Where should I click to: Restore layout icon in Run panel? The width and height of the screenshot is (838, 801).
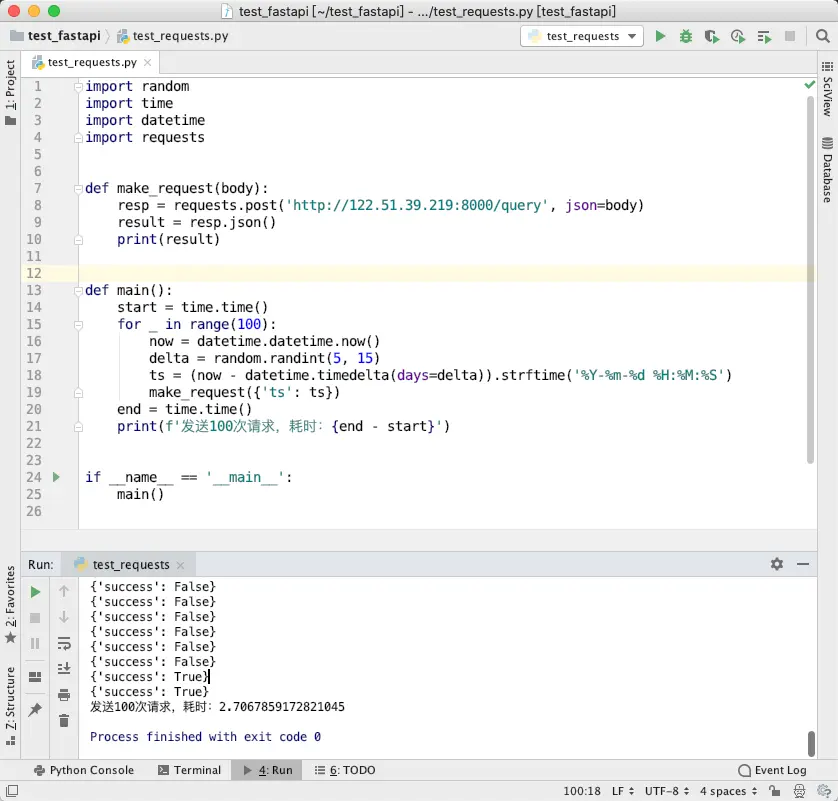(35, 677)
